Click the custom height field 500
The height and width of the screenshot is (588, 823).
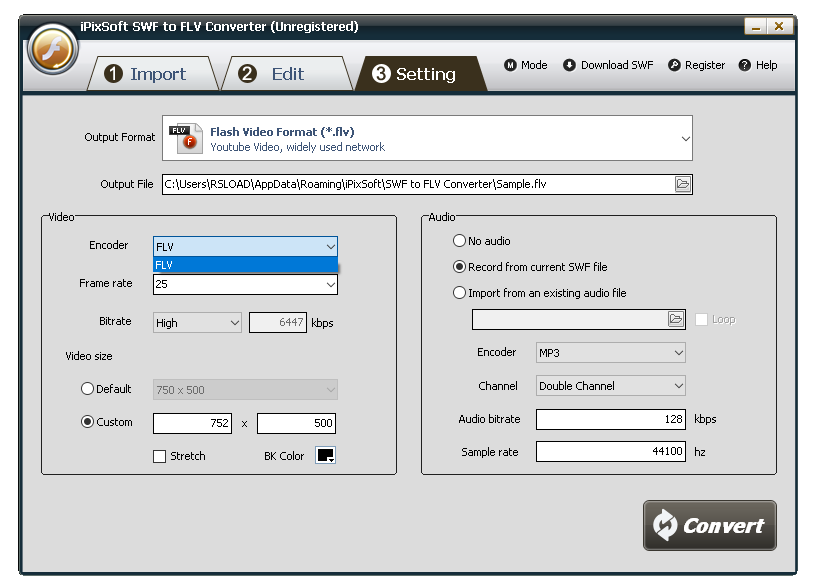click(297, 423)
